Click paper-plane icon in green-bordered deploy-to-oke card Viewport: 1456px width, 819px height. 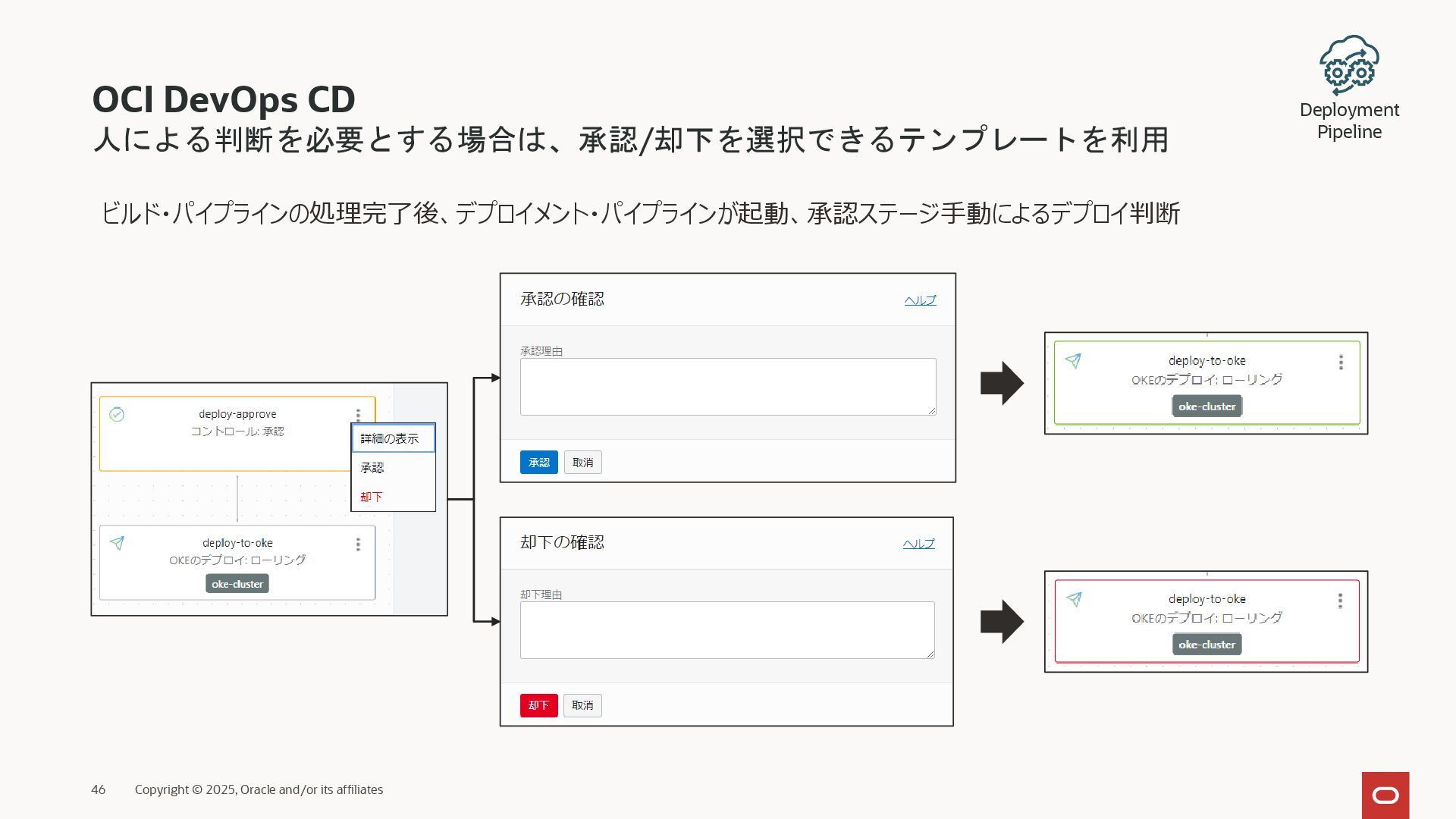pyautogui.click(x=1073, y=361)
